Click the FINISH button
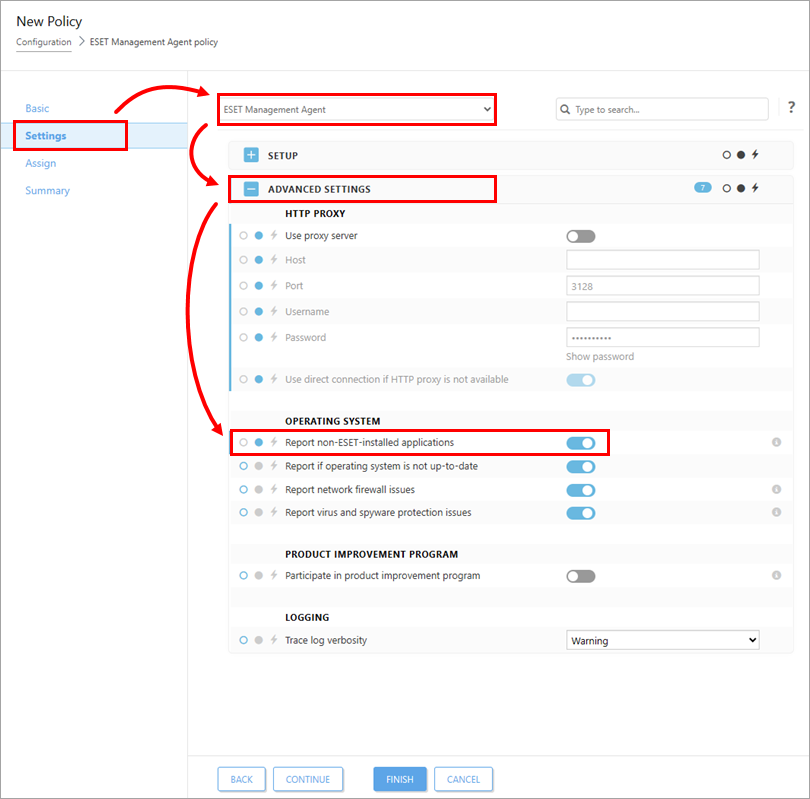 click(x=400, y=779)
